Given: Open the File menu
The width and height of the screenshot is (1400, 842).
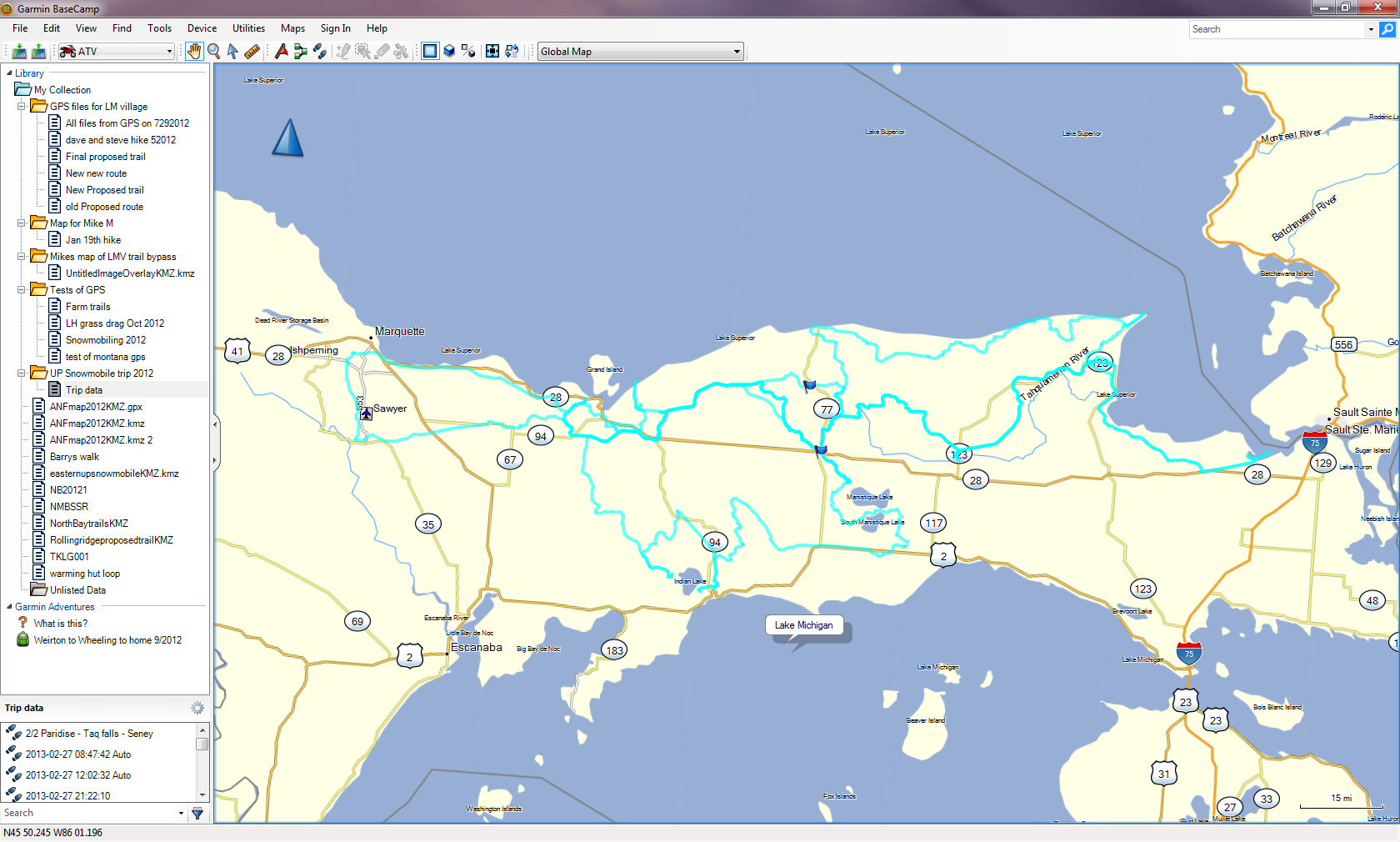Looking at the screenshot, I should pyautogui.click(x=20, y=28).
